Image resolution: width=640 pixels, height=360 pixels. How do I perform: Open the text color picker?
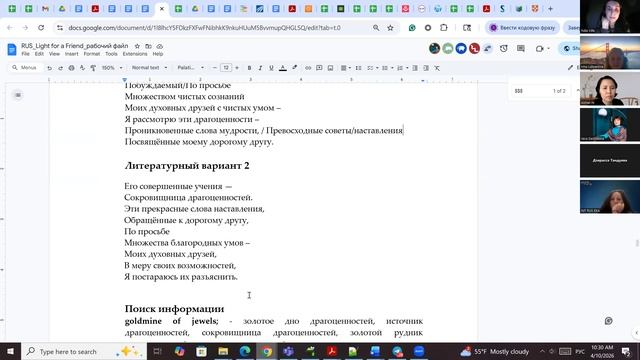pyautogui.click(x=282, y=68)
